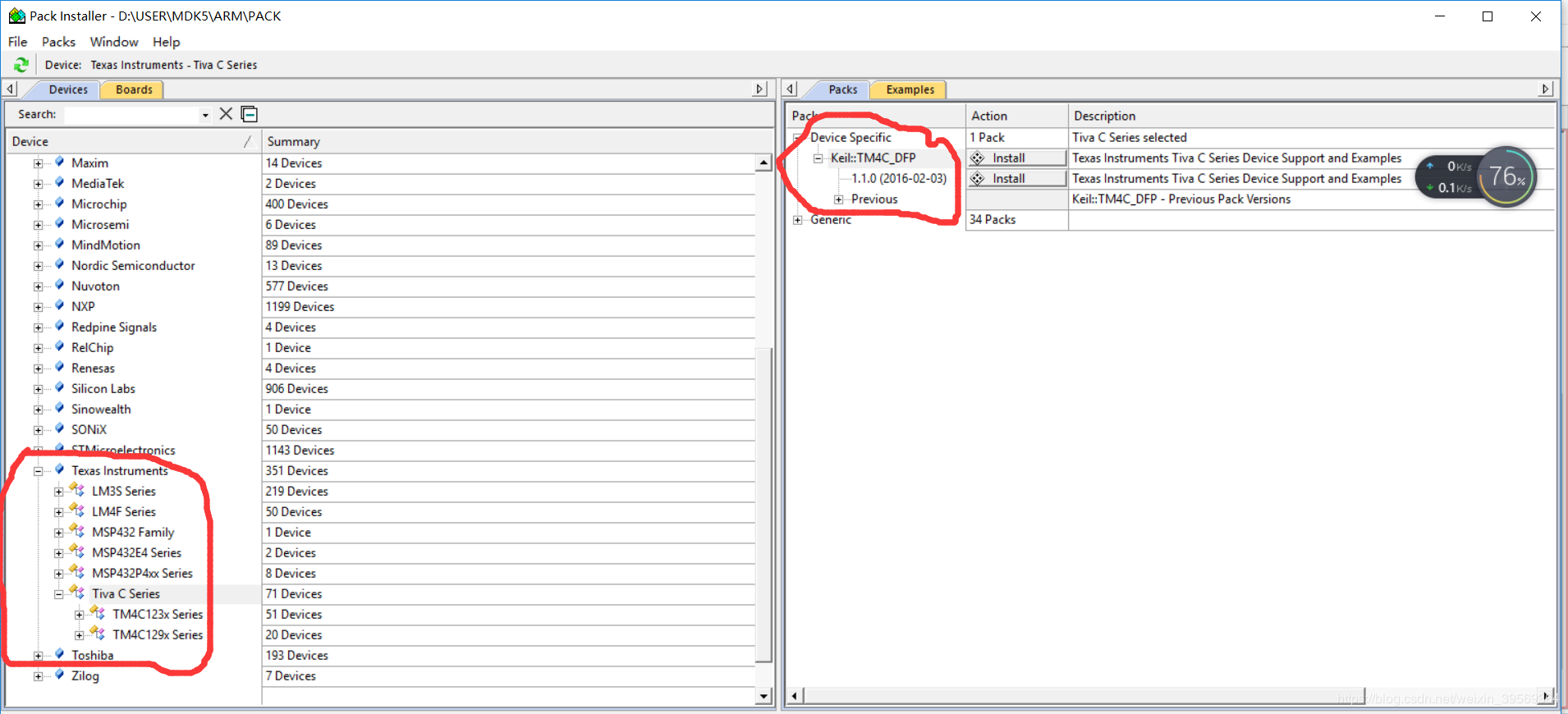
Task: Click the blue diamond icon beside Silicon Labs
Action: 59,388
